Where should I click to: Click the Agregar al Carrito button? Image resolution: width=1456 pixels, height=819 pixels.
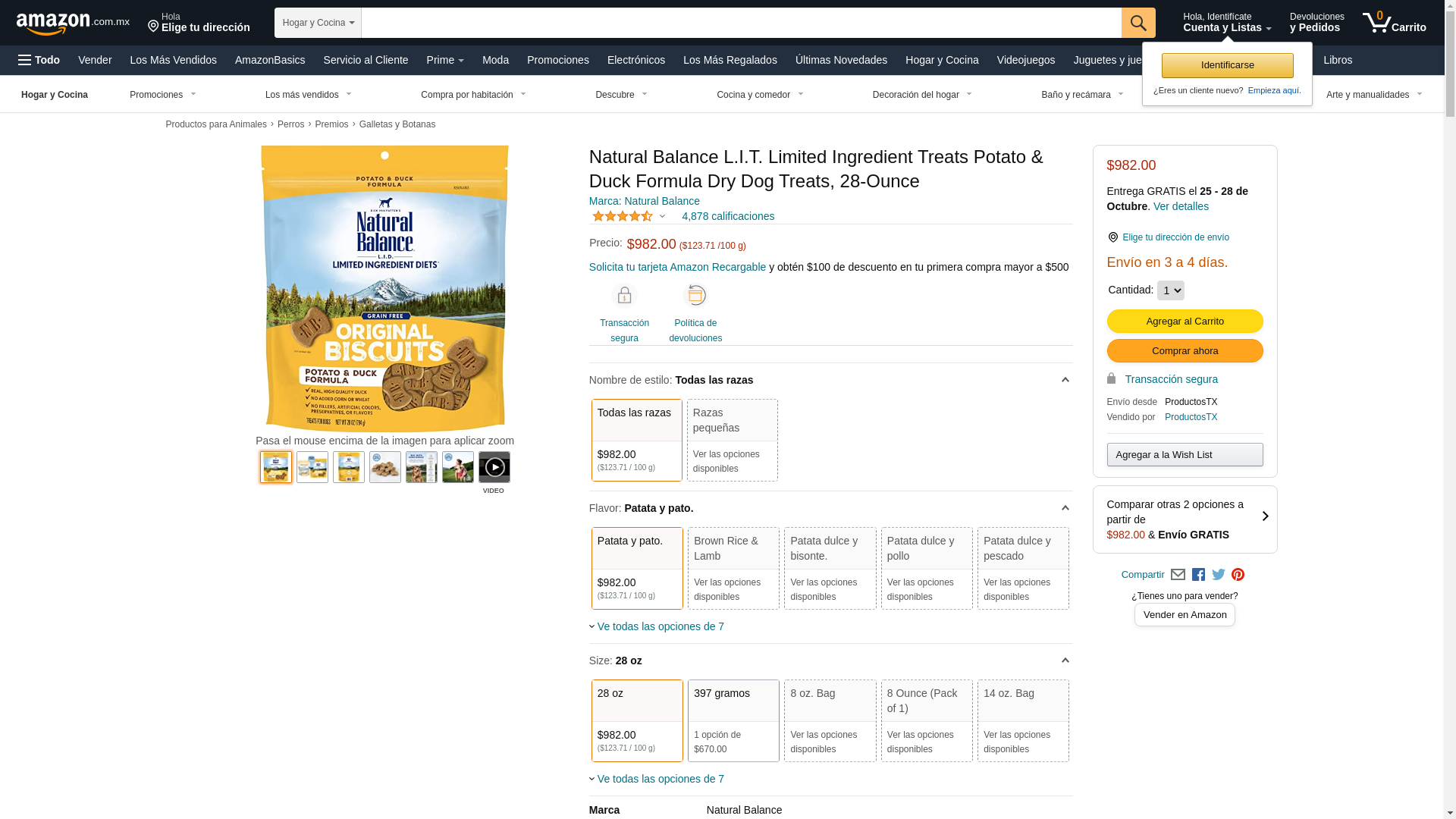(x=1185, y=322)
